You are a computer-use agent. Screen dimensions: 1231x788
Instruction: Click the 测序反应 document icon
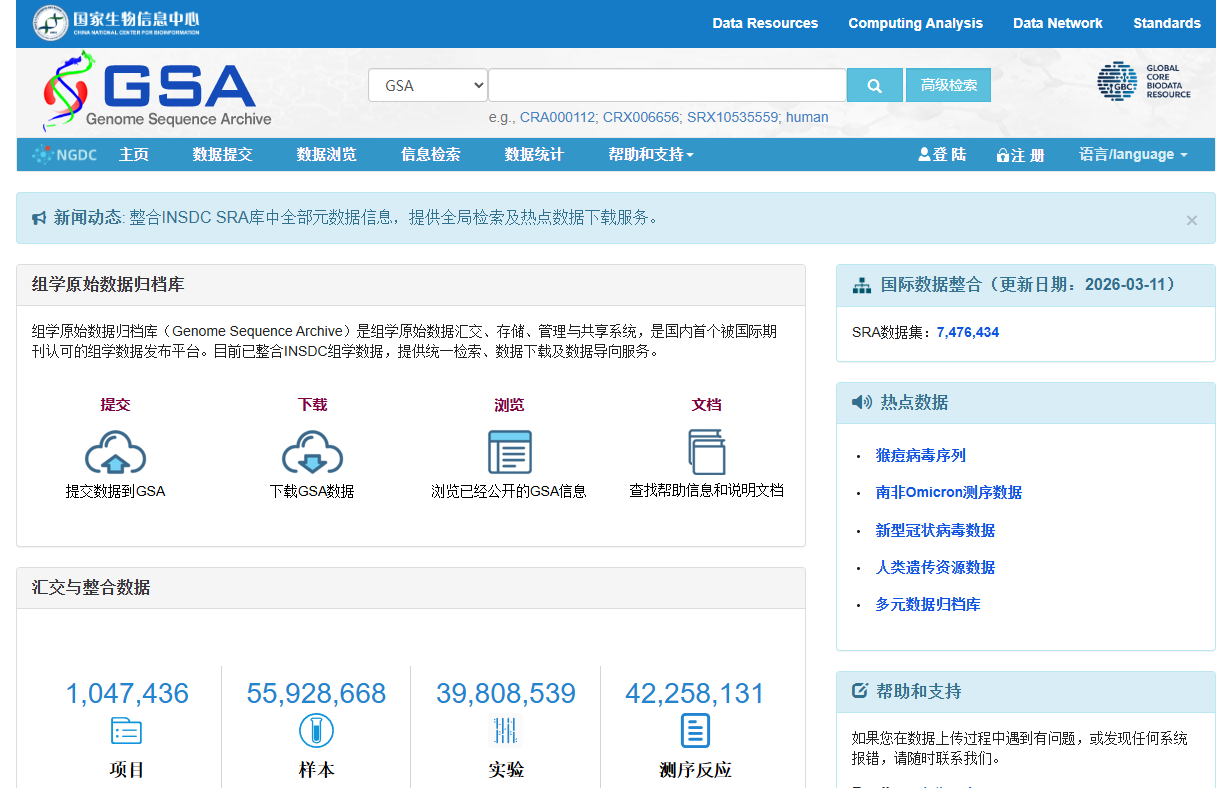point(695,731)
